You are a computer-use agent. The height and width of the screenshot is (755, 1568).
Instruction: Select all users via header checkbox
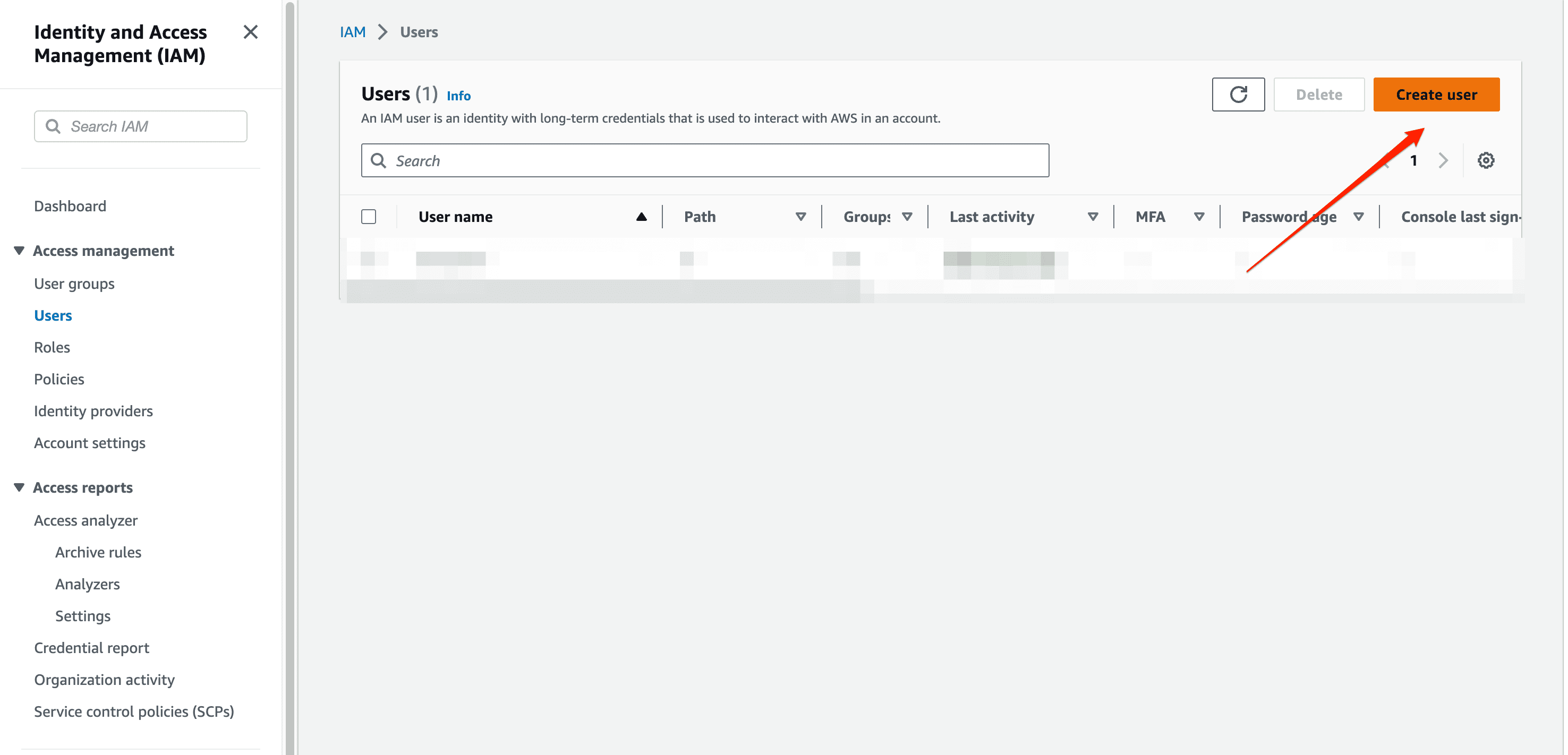click(x=369, y=216)
